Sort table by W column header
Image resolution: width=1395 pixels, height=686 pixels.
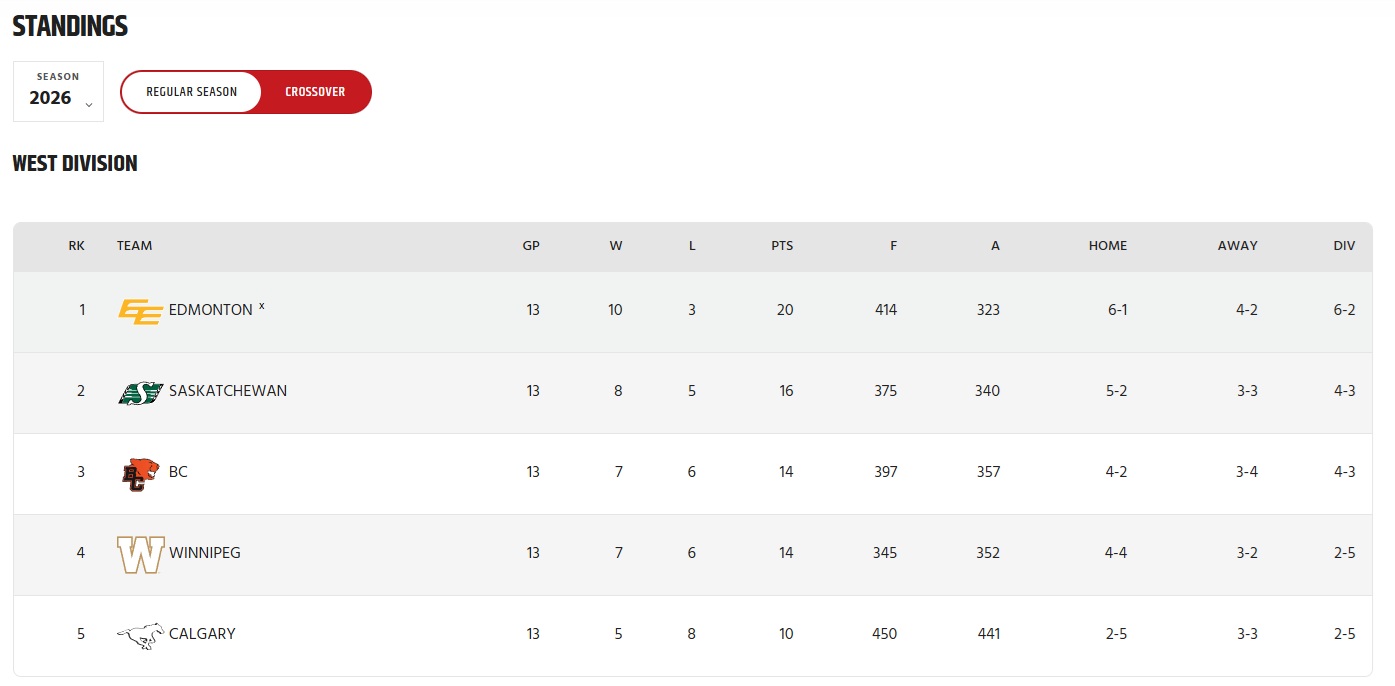(x=616, y=246)
